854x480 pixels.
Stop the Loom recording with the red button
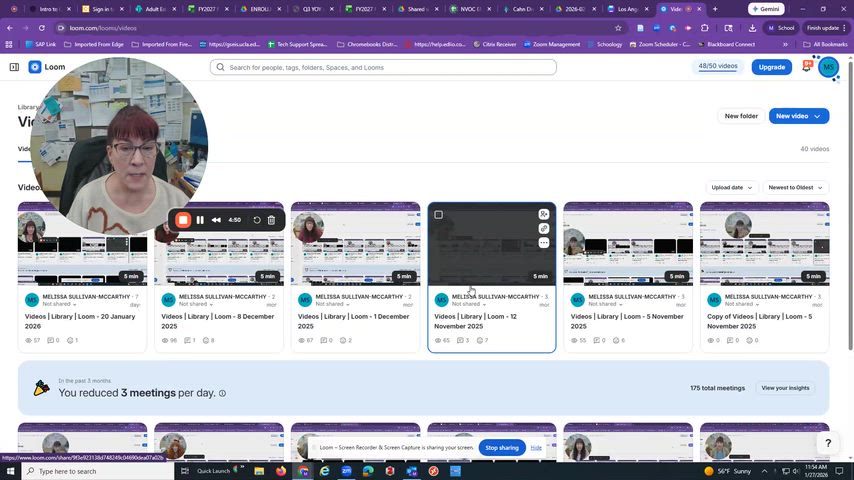tap(183, 220)
